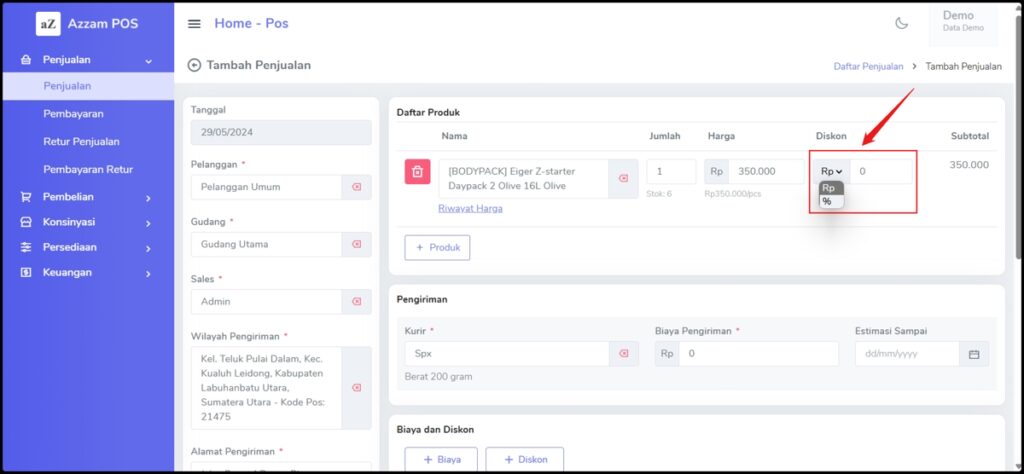Click the Jumlah quantity input field

click(670, 171)
